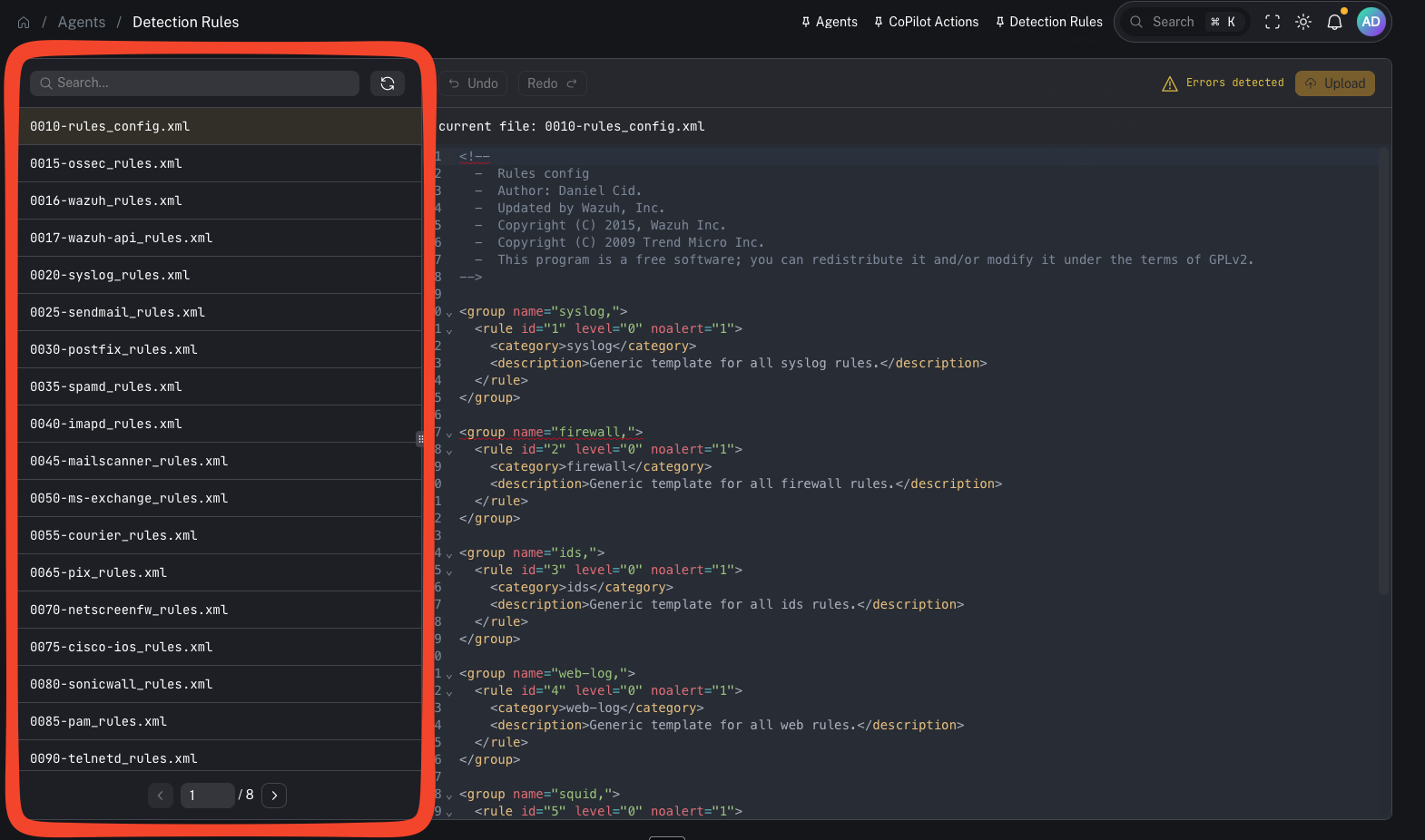
Task: Click the 'Author: Daniel Cid.' comment line
Action: [569, 190]
